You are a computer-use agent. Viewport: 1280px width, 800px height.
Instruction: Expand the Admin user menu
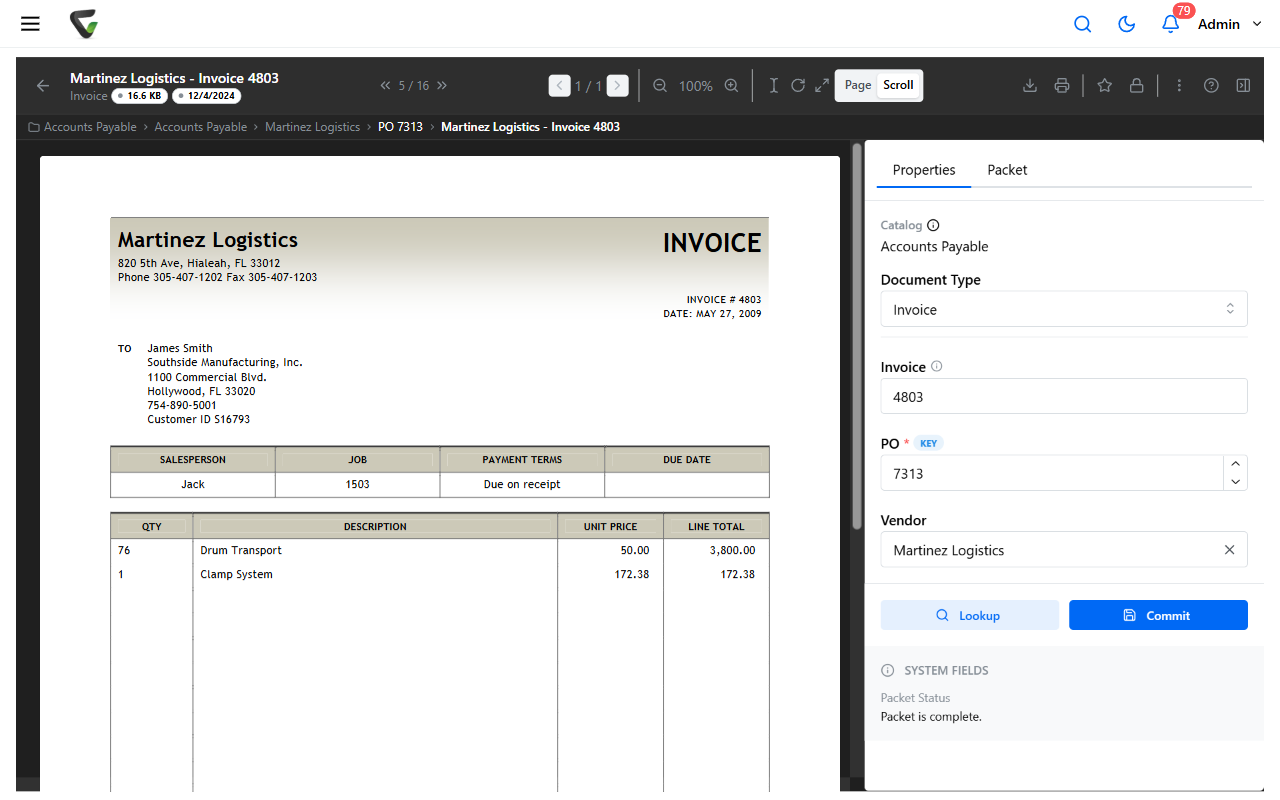pos(1230,24)
